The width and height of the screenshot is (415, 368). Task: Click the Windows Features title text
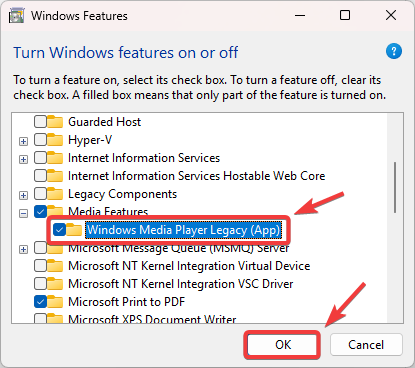pyautogui.click(x=79, y=16)
